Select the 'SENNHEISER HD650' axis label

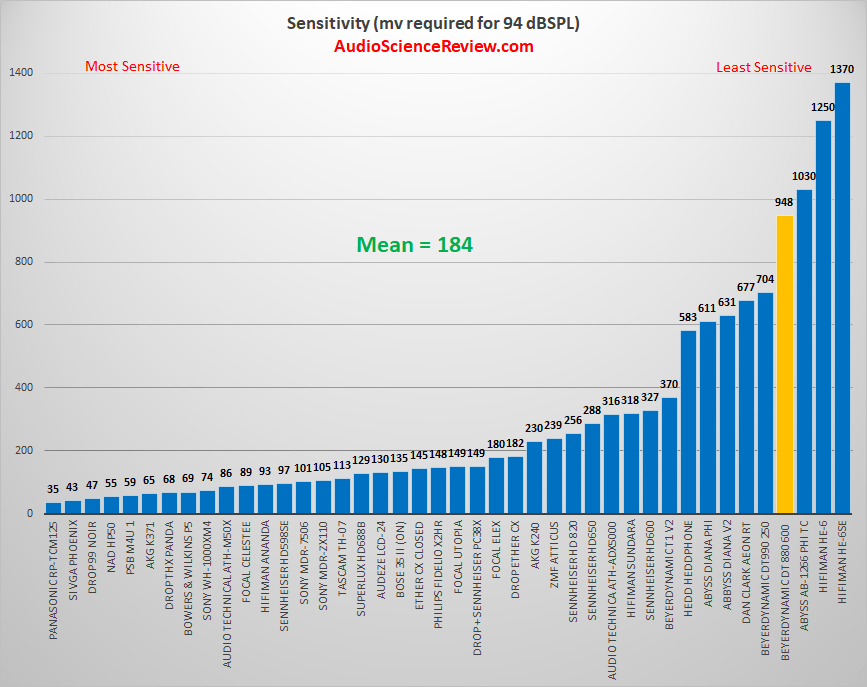coord(592,570)
